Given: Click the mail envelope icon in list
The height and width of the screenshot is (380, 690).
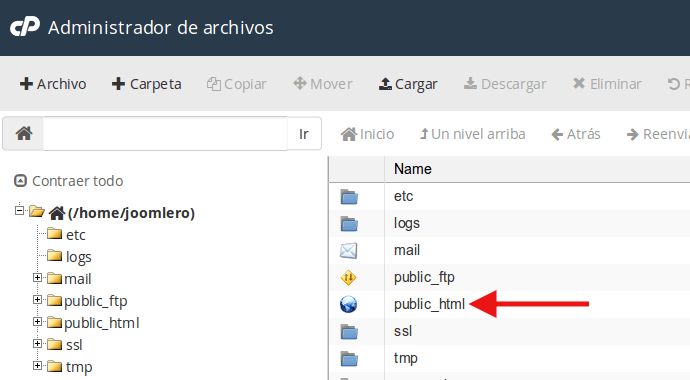Looking at the screenshot, I should coord(349,251).
